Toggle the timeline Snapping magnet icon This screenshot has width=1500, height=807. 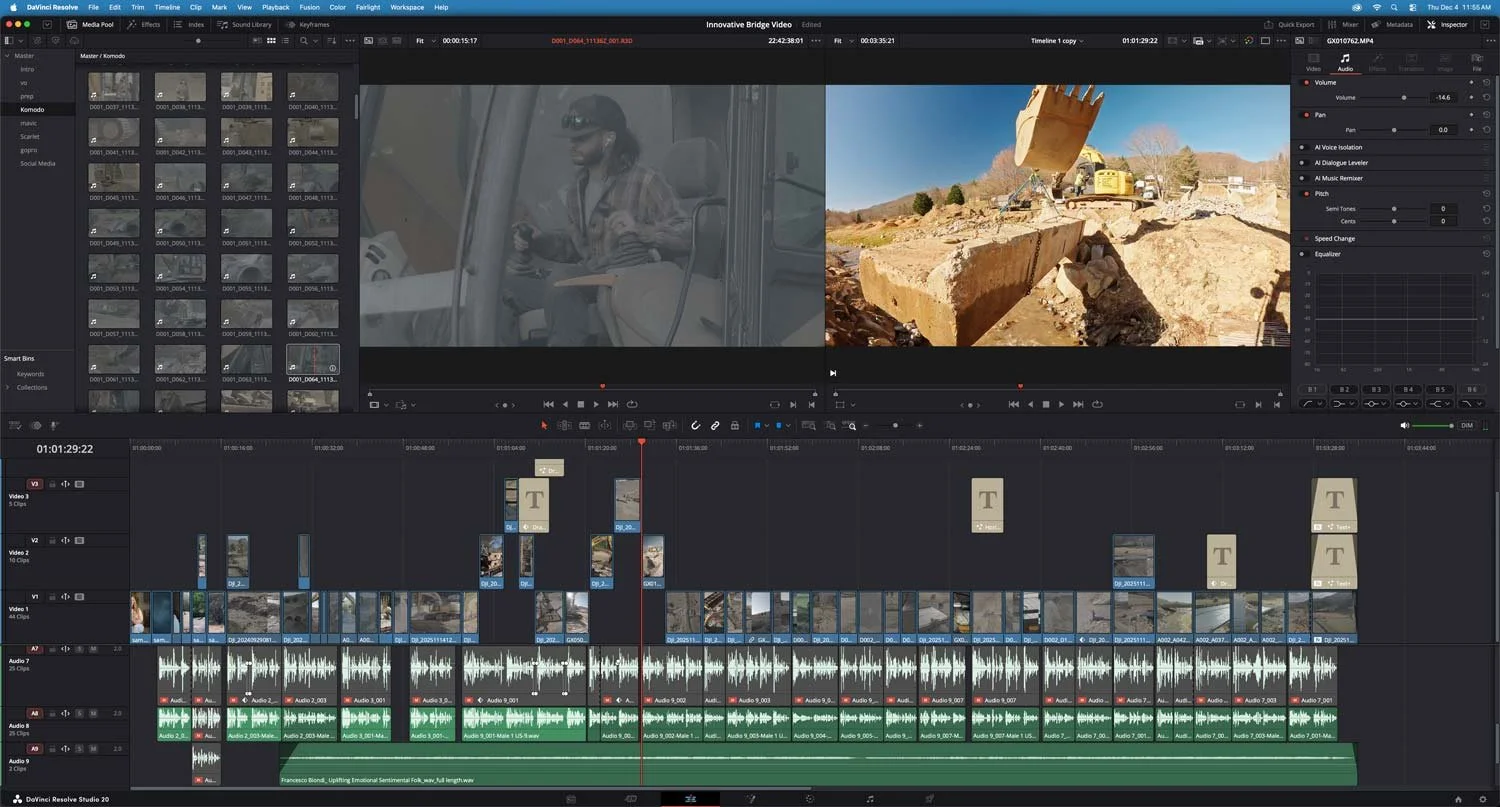[x=696, y=425]
